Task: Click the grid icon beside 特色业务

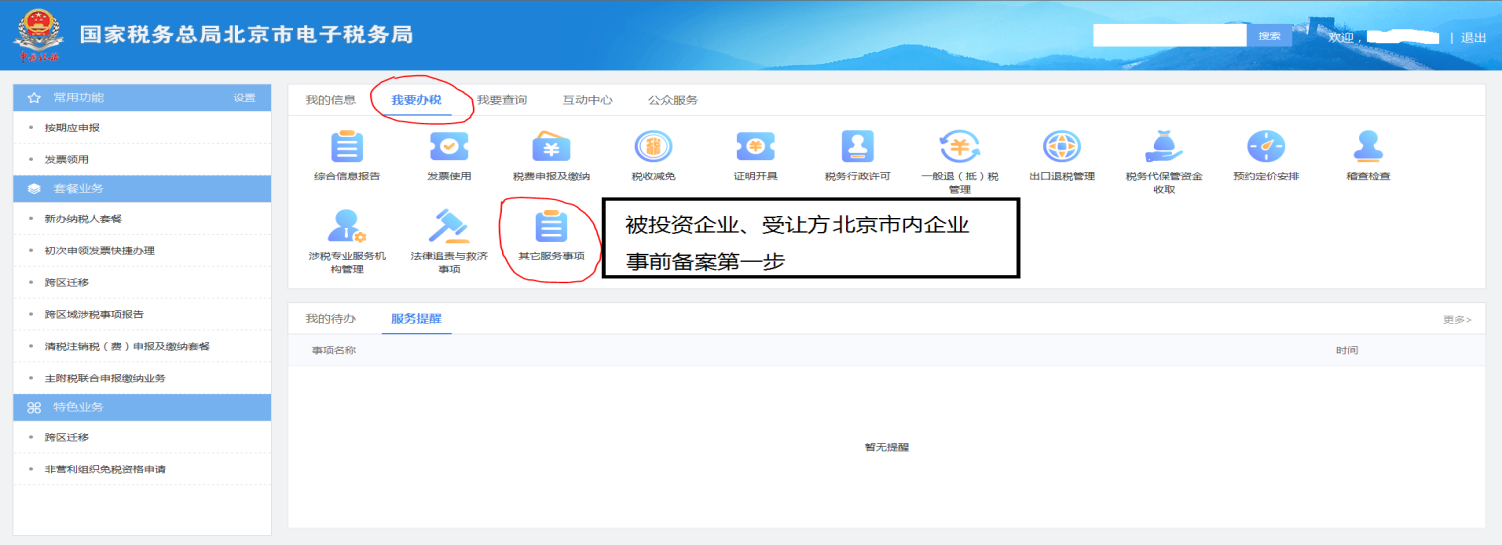Action: (x=34, y=408)
